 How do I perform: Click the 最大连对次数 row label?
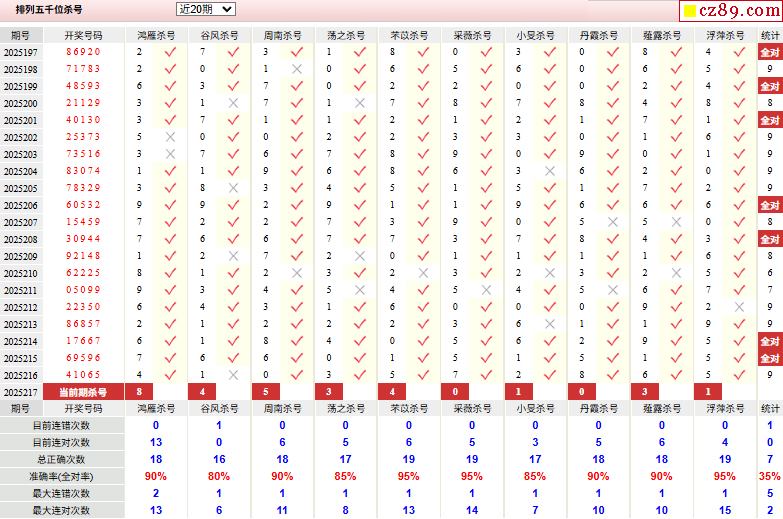coord(61,511)
